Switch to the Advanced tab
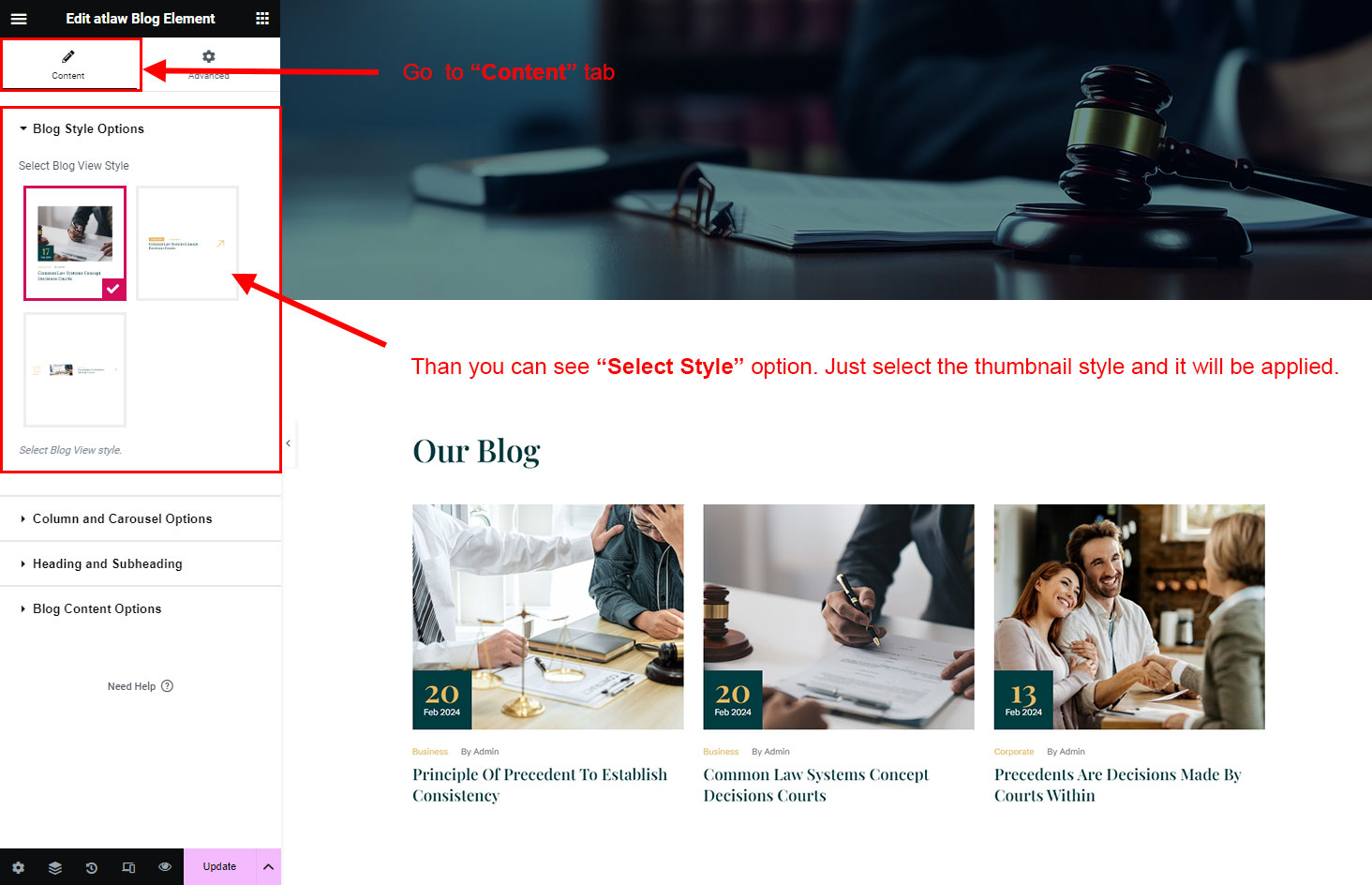Viewport: 1372px width, 885px height. tap(209, 64)
